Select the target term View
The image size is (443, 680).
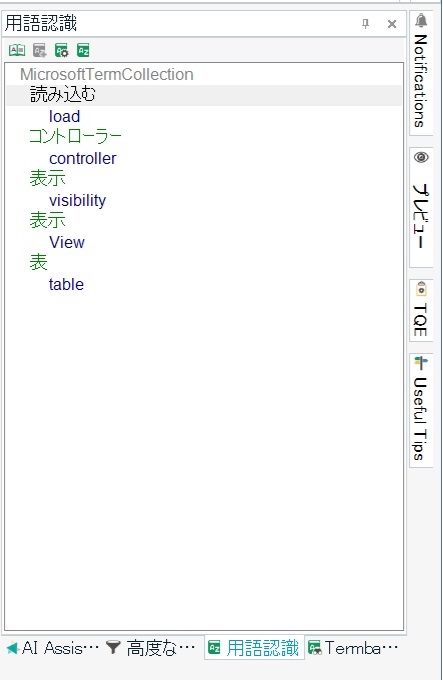67,242
